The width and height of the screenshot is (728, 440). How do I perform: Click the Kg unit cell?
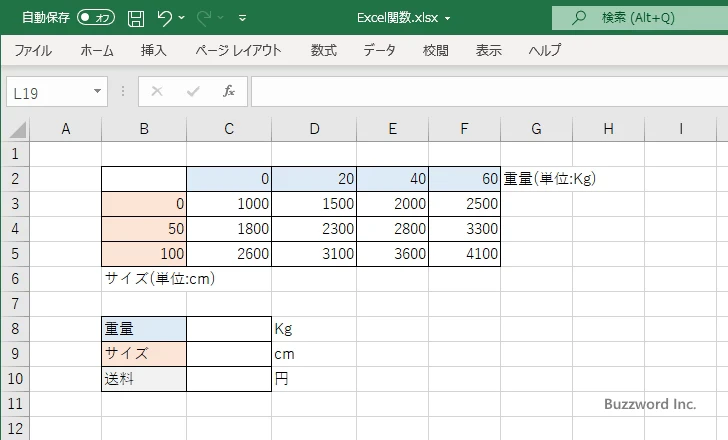[x=314, y=329]
